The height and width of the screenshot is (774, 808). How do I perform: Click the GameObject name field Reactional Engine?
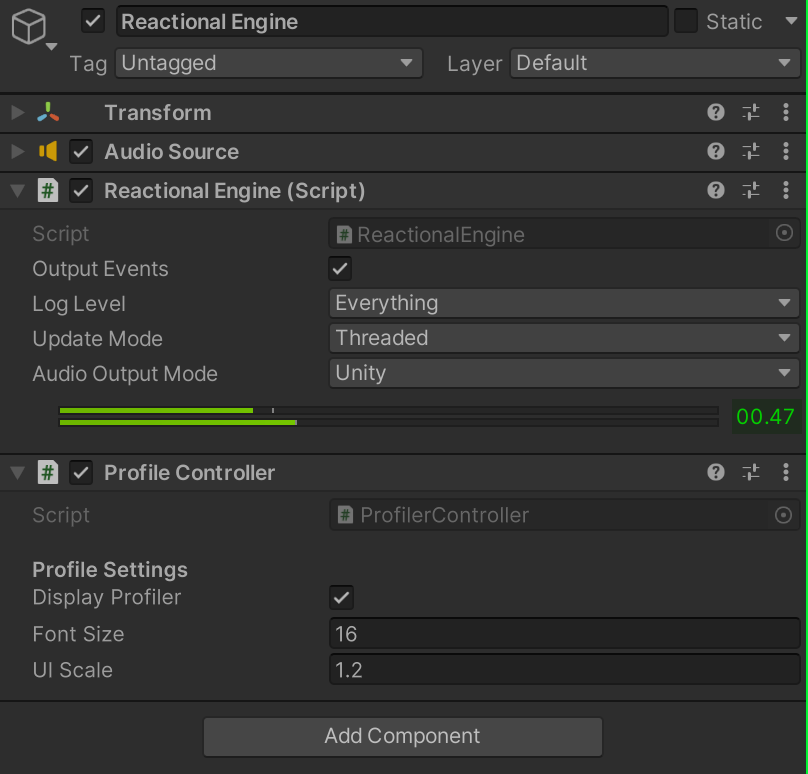392,22
